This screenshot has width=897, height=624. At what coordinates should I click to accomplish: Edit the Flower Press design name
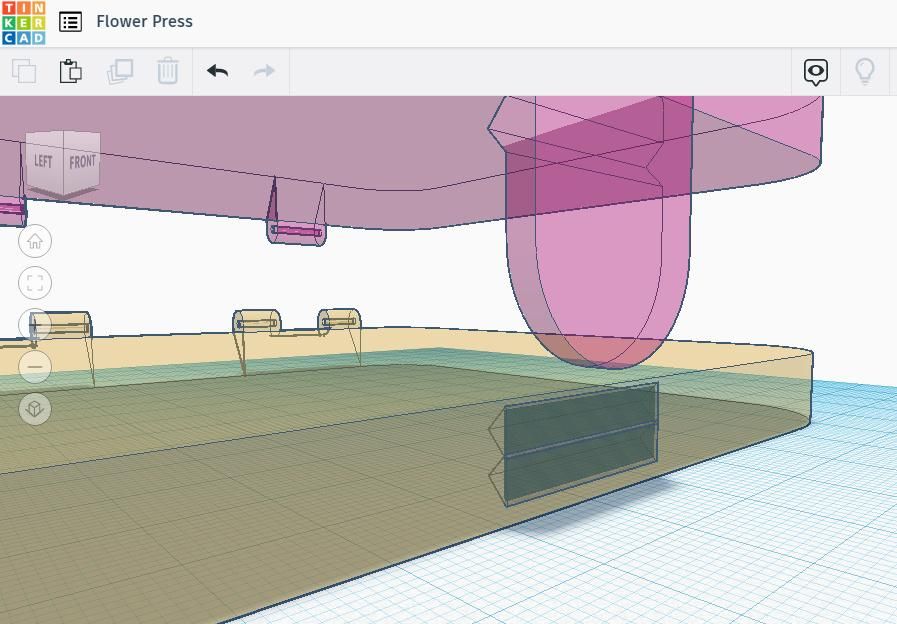coord(144,22)
